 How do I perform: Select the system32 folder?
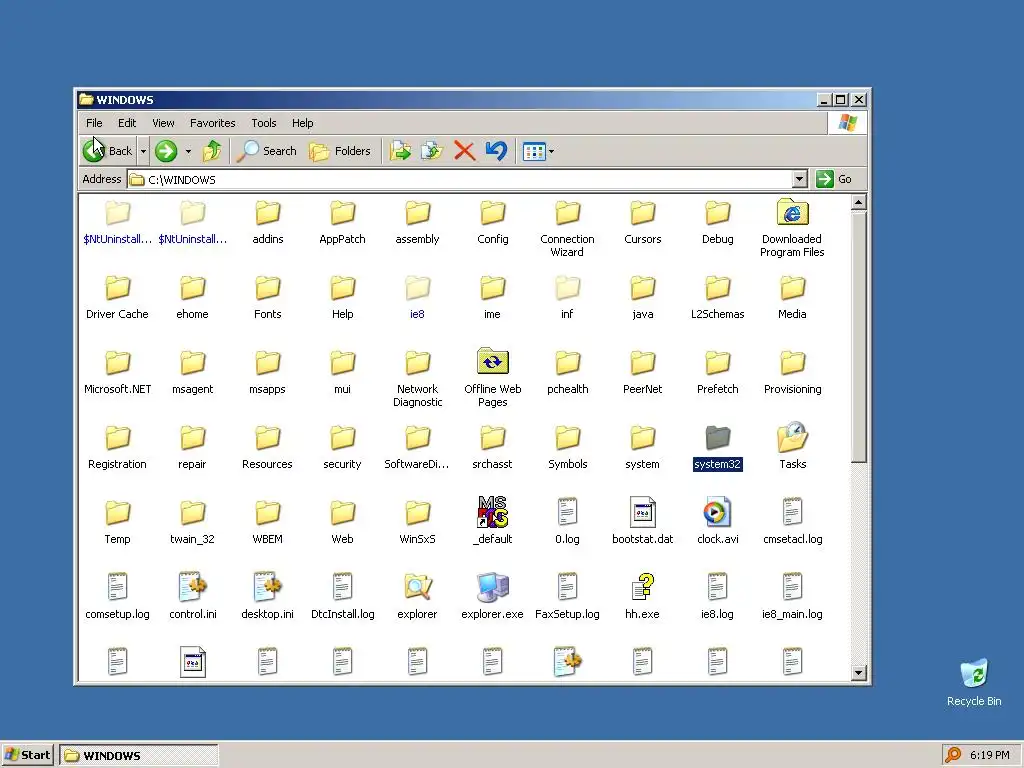[717, 447]
